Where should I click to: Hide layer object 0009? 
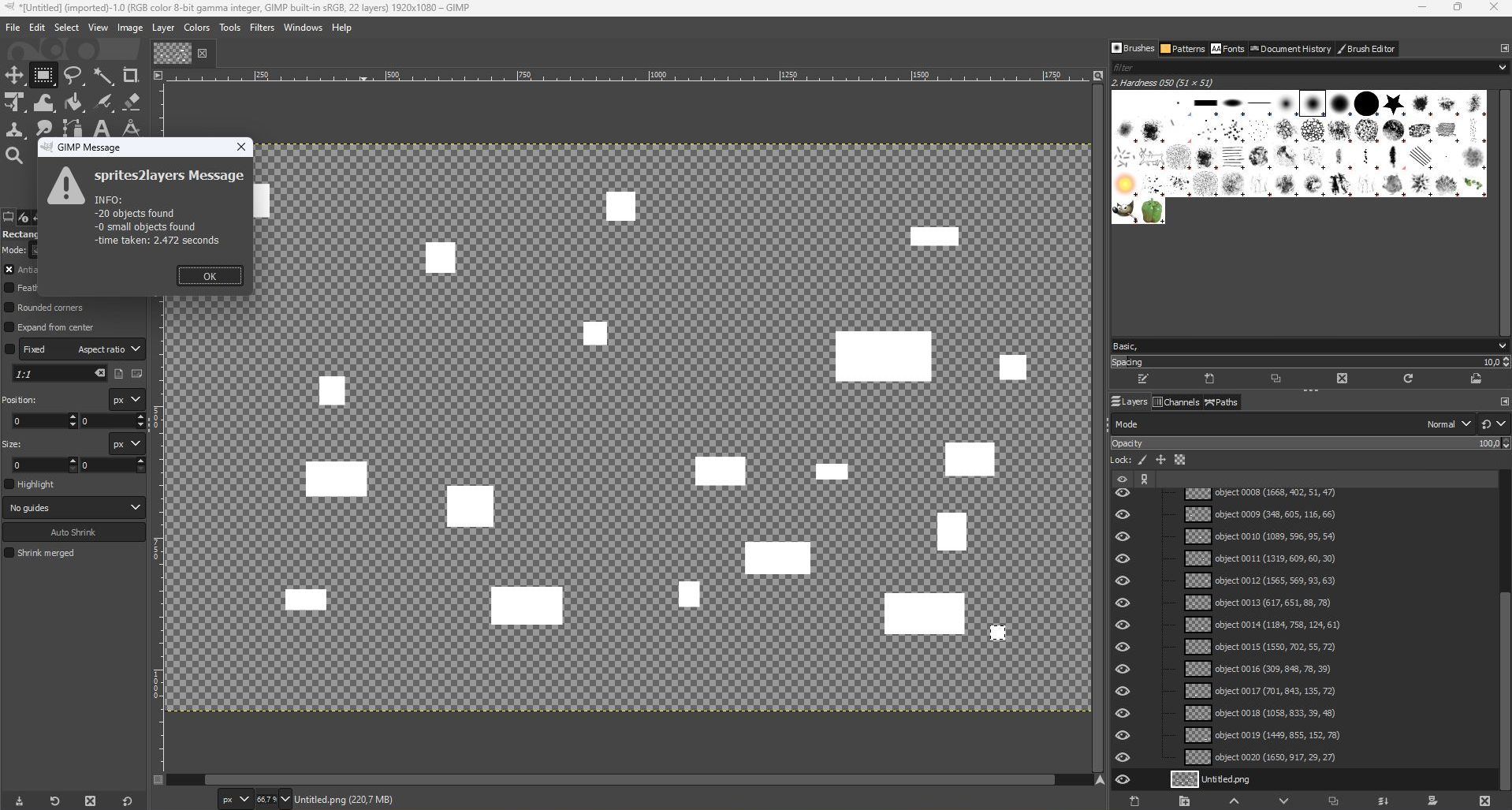pos(1123,514)
